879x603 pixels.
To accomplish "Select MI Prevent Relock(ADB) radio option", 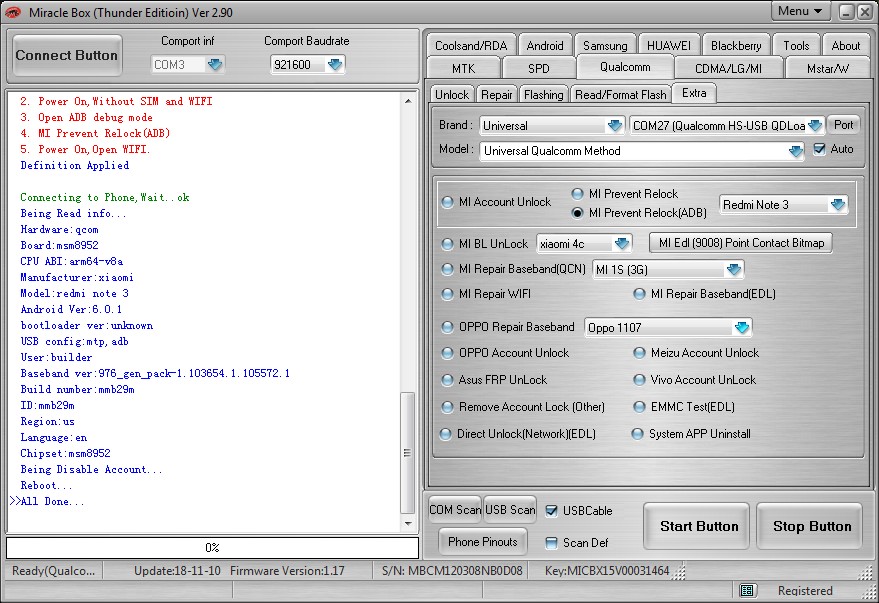I will point(577,213).
